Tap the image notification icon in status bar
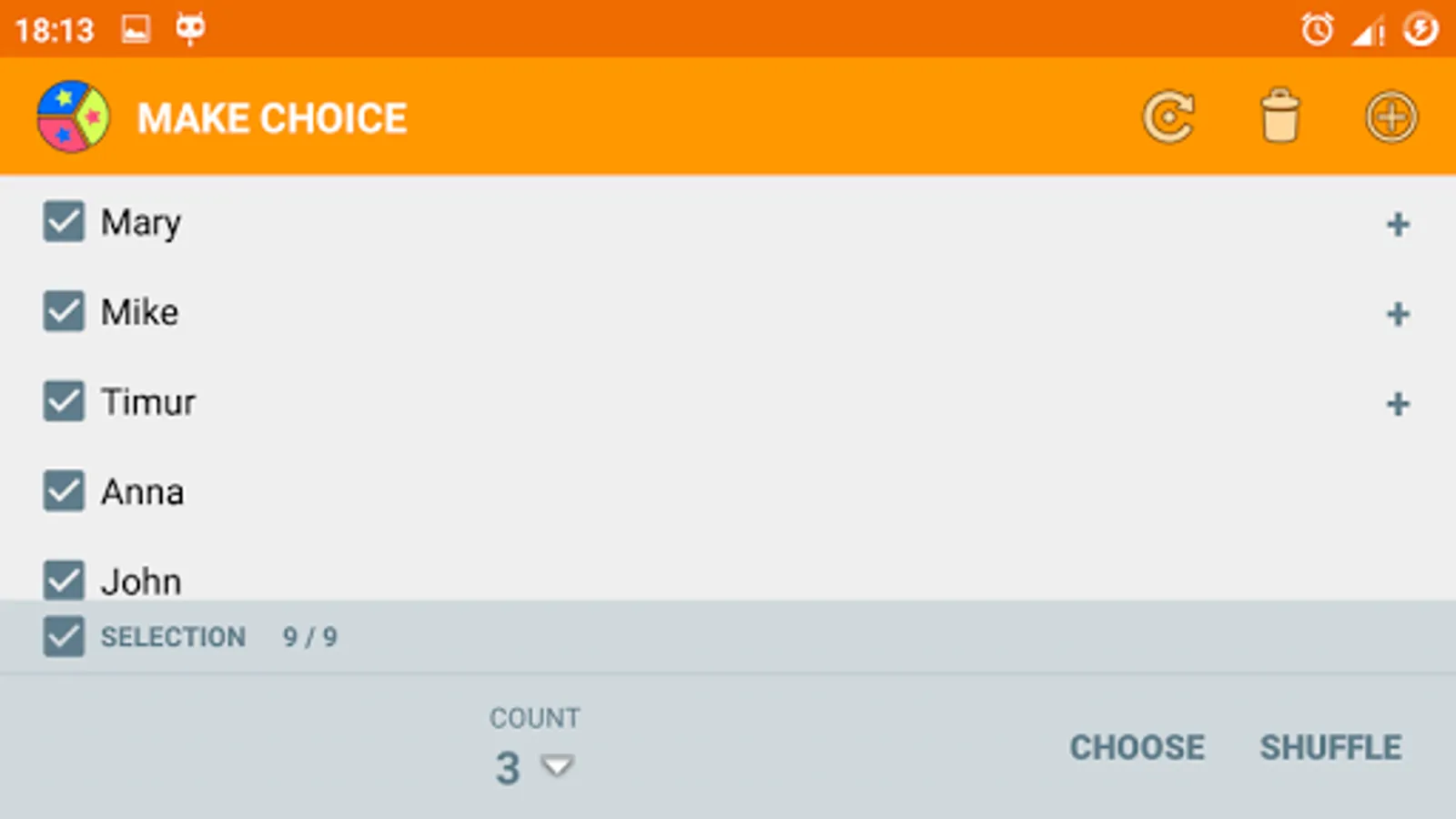This screenshot has height=819, width=1456. [136, 29]
